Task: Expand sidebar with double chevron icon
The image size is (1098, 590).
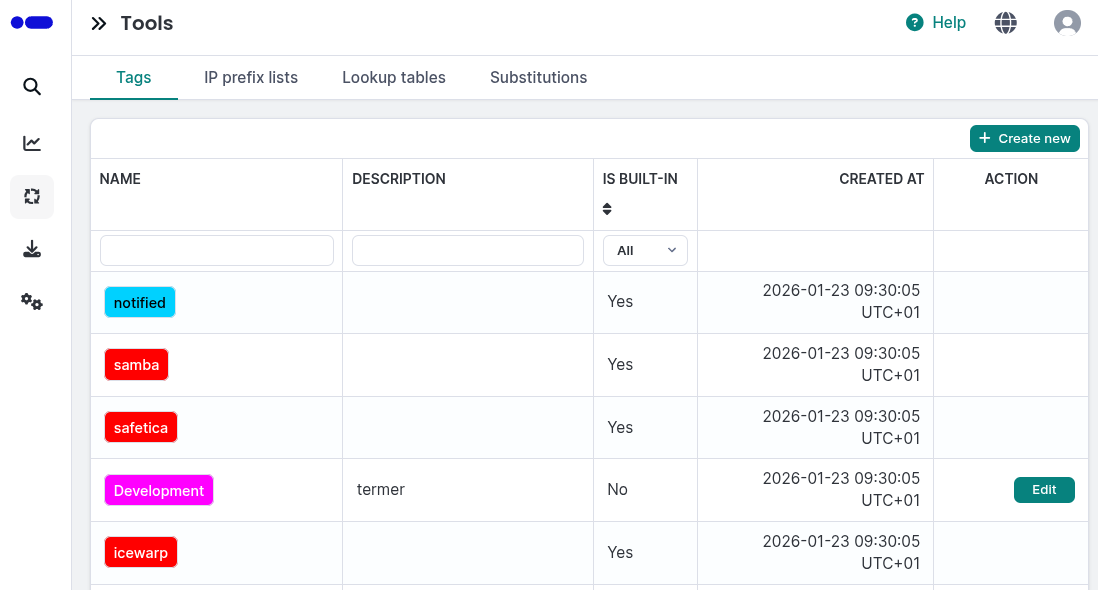Action: (98, 24)
